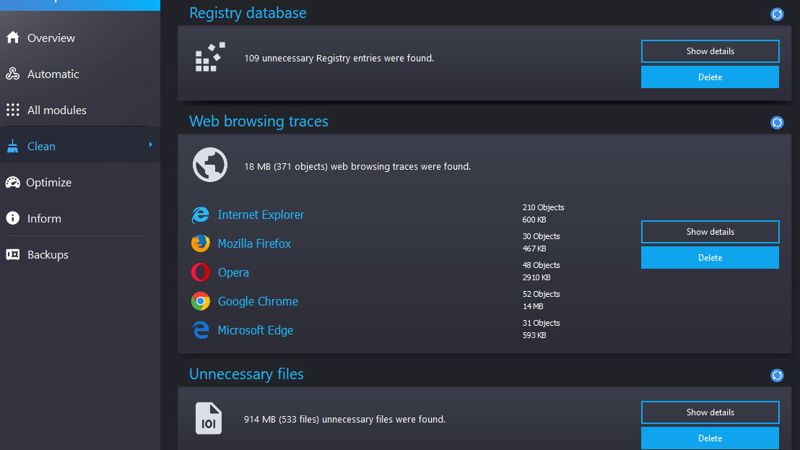
Task: Click the Clean broom icon
Action: (x=13, y=146)
